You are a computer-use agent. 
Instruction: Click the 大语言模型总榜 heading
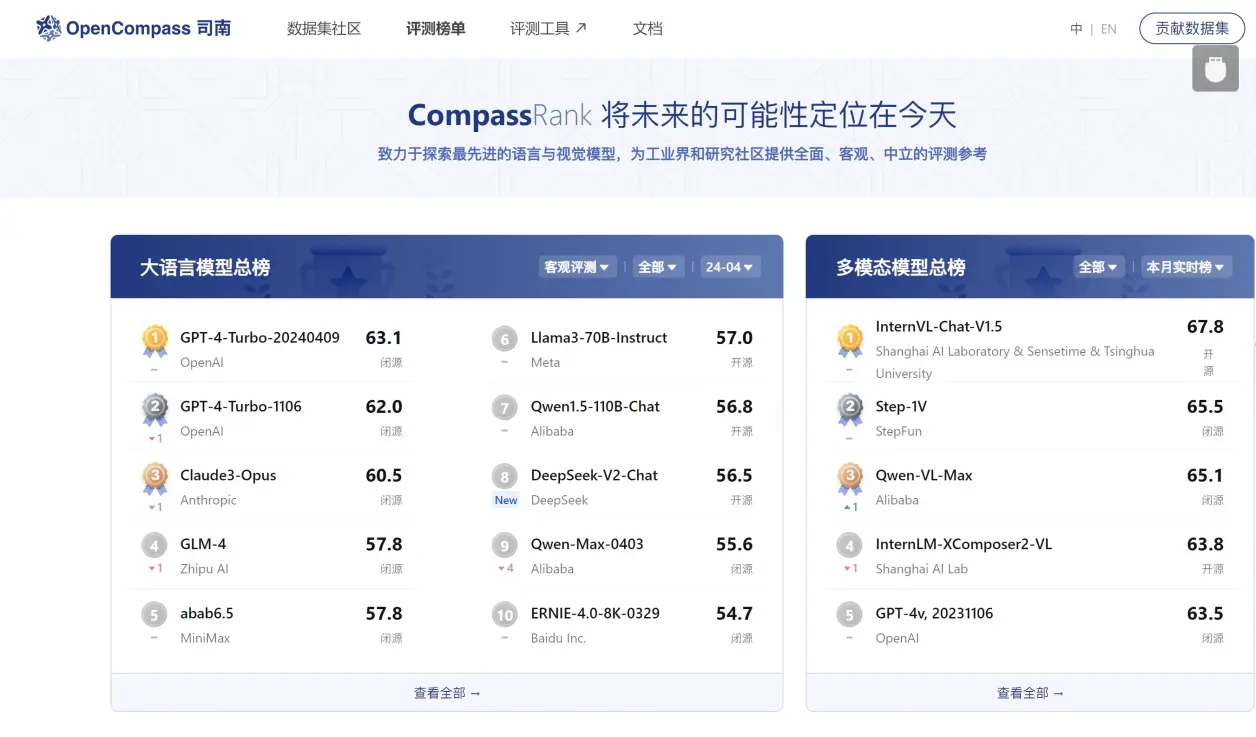(x=205, y=267)
